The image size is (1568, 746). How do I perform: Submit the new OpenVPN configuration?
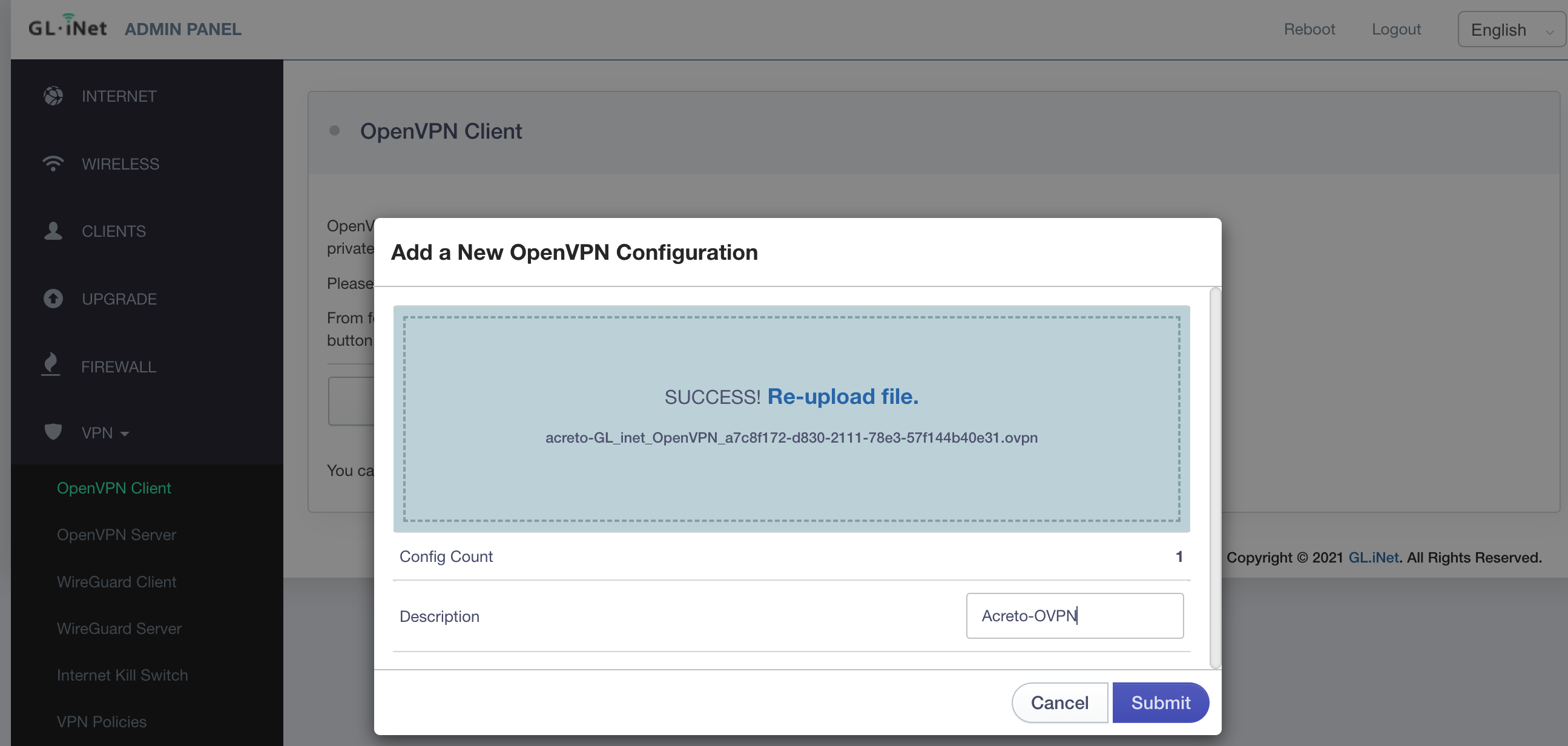tap(1160, 703)
